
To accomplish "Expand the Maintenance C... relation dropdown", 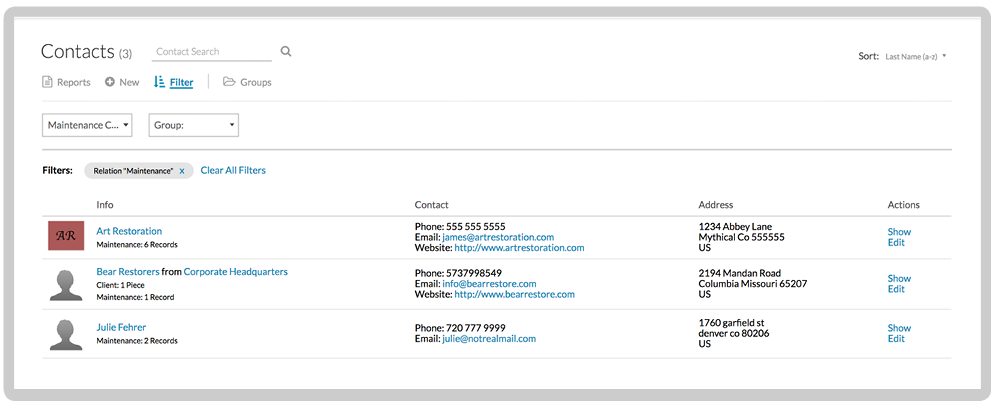I will 88,125.
